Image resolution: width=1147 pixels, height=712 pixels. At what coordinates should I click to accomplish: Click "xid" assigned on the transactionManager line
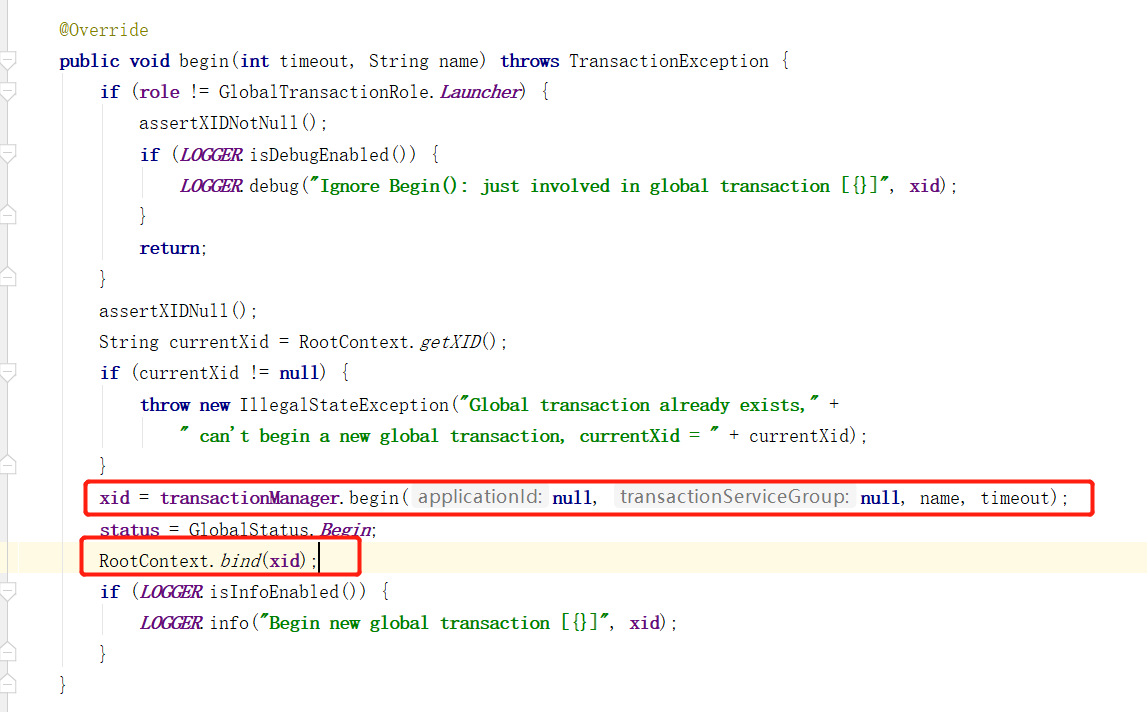115,498
